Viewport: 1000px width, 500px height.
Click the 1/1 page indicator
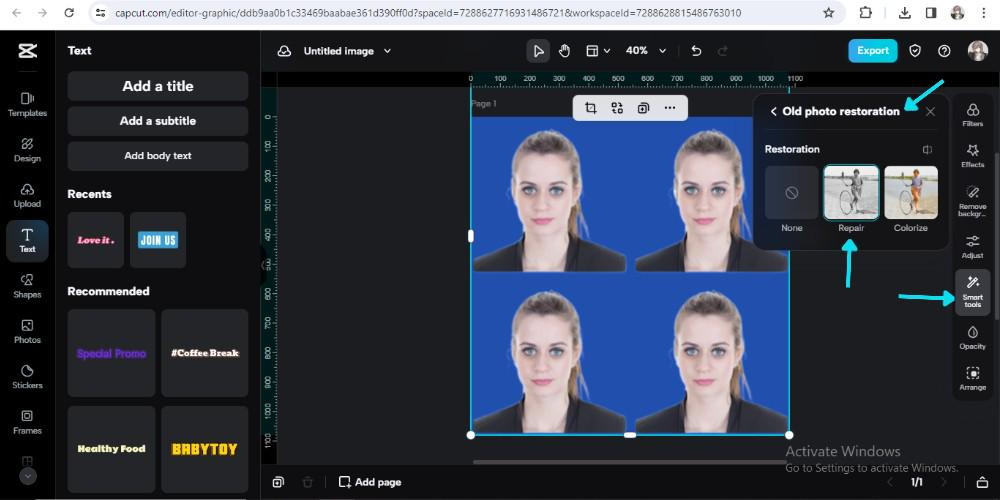(917, 482)
